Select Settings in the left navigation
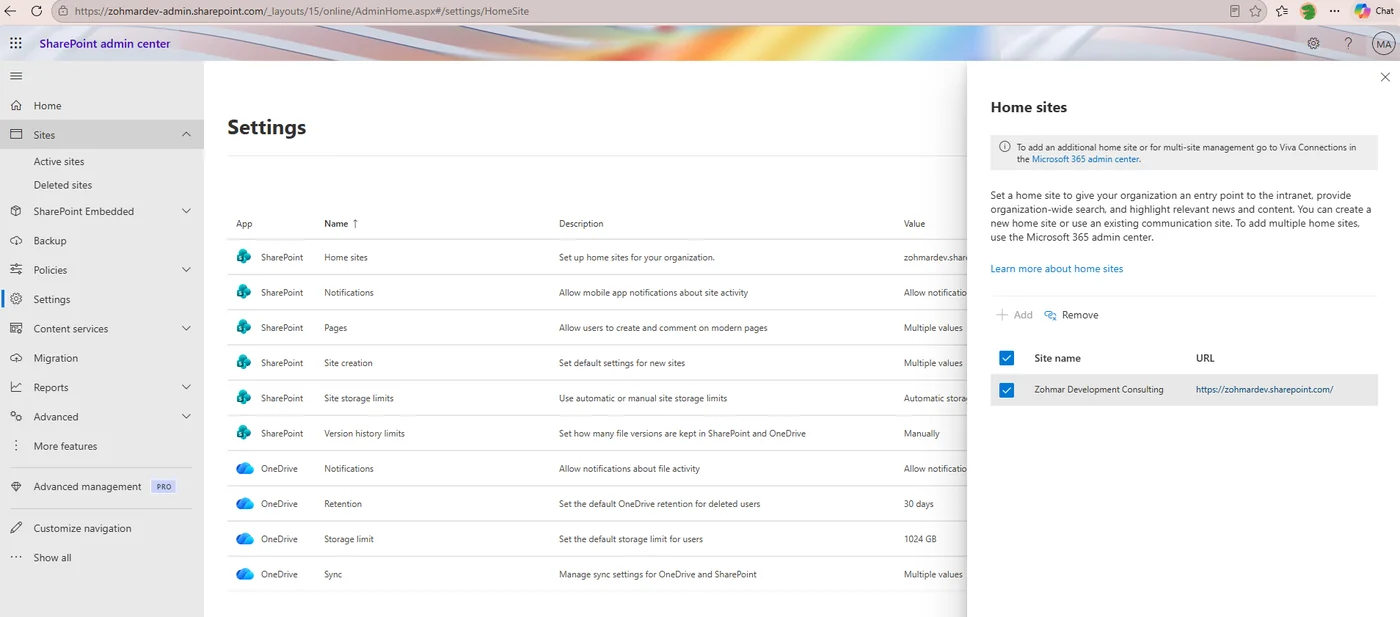The width and height of the screenshot is (1400, 617). (x=102, y=299)
